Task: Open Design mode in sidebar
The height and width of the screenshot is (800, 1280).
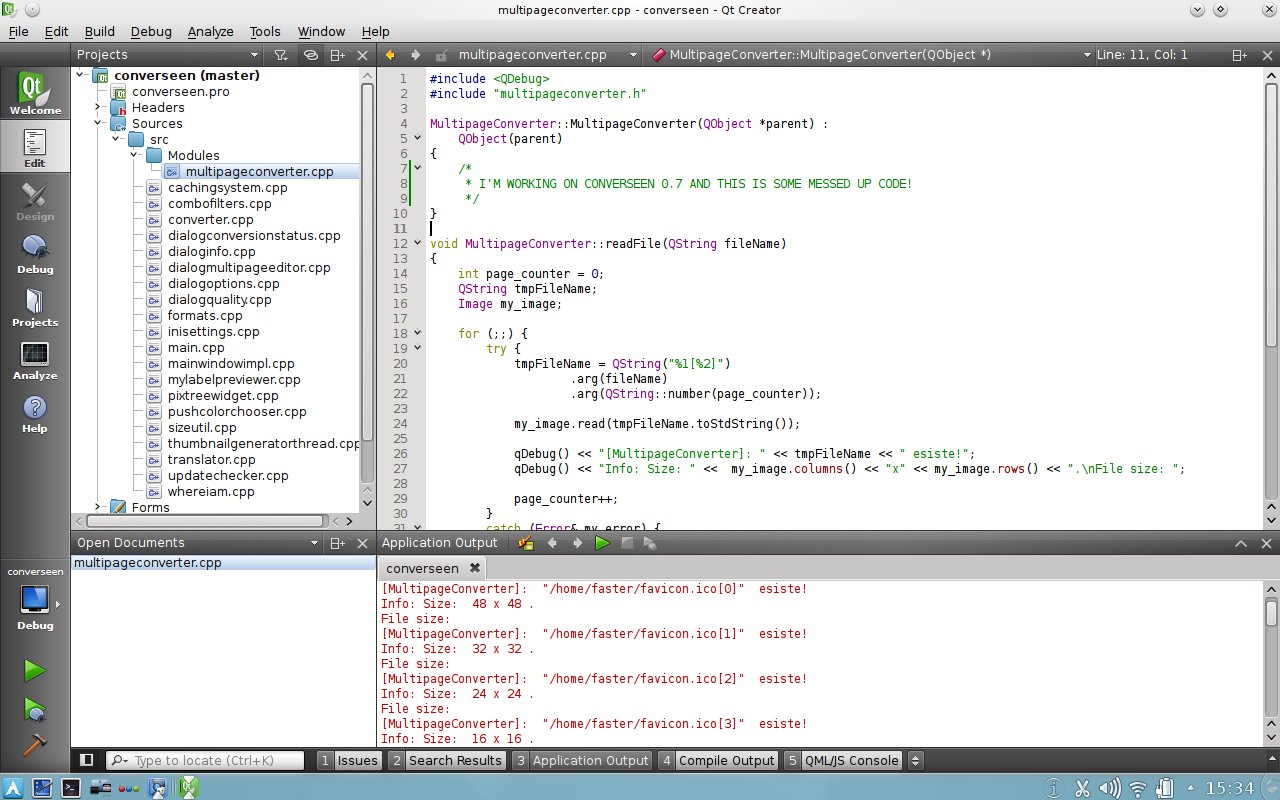Action: (x=35, y=201)
